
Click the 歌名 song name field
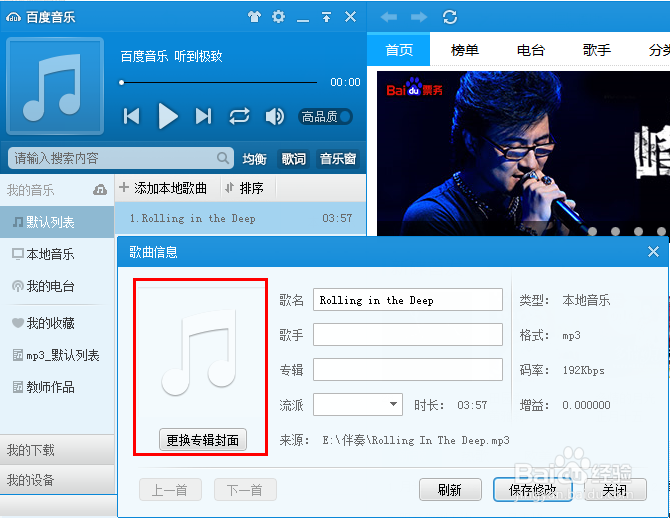[408, 300]
